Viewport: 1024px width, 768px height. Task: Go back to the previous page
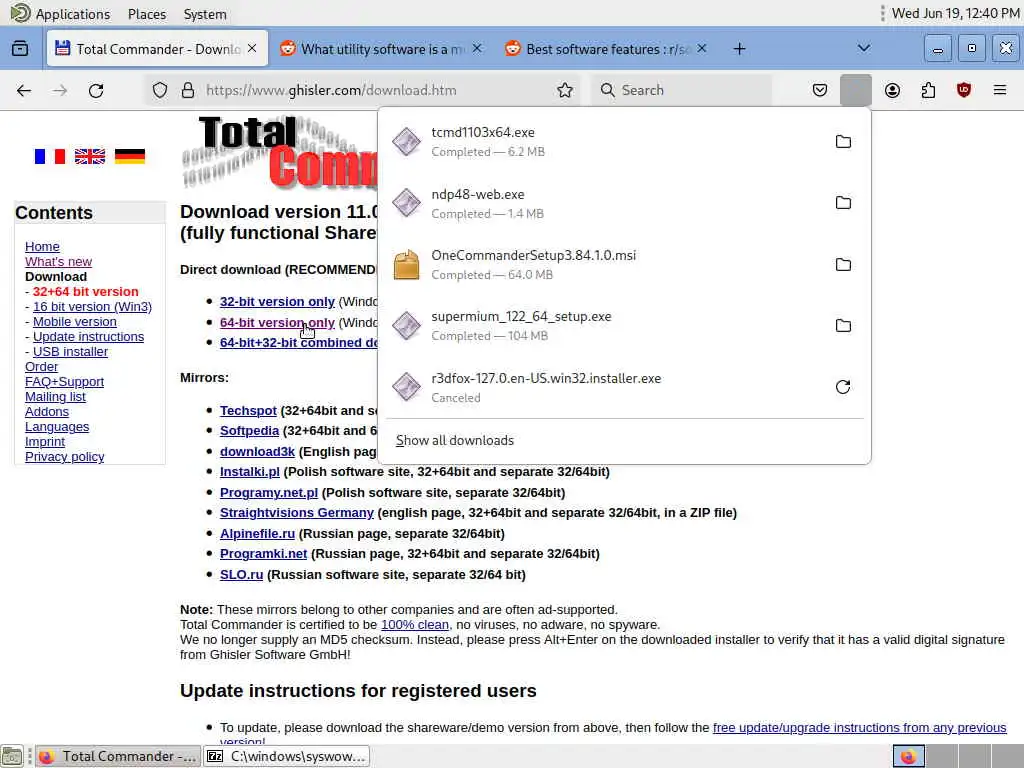[24, 91]
